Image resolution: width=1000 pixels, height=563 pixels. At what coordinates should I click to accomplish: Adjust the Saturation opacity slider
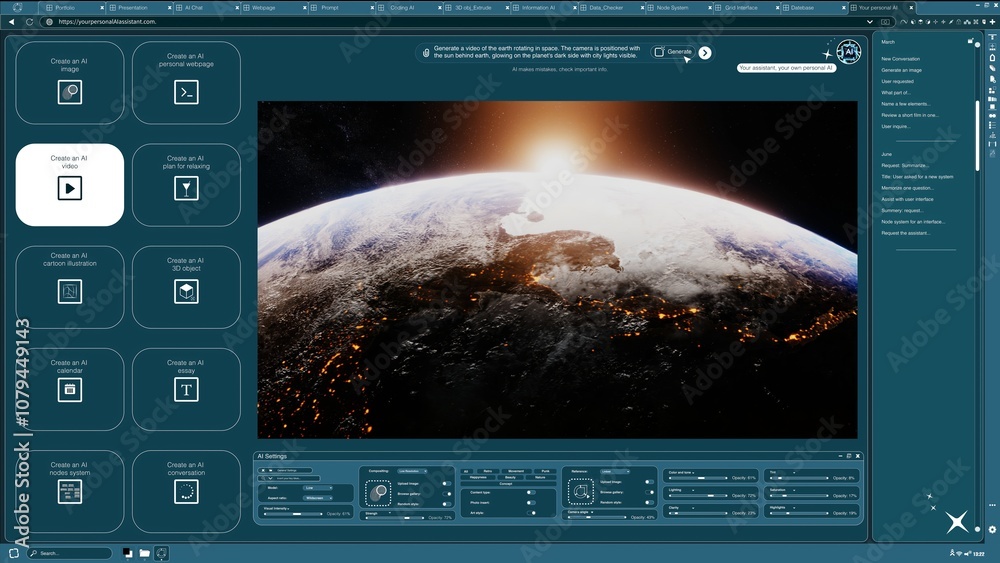pos(800,496)
